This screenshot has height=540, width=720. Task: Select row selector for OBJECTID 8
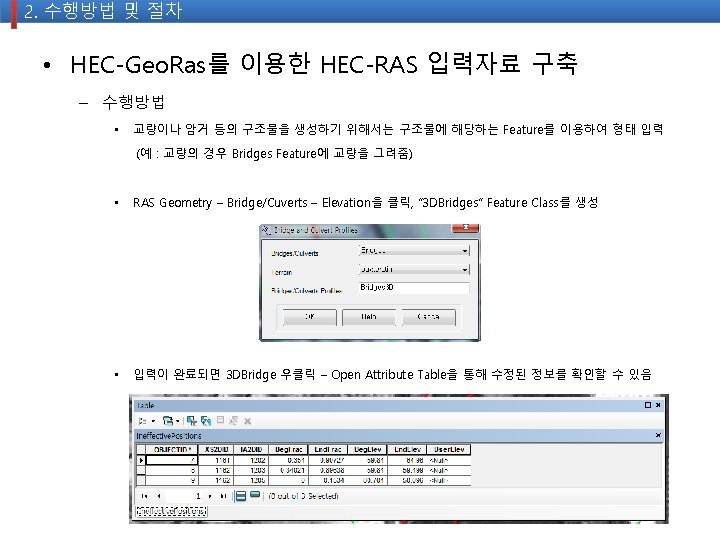[x=141, y=470]
